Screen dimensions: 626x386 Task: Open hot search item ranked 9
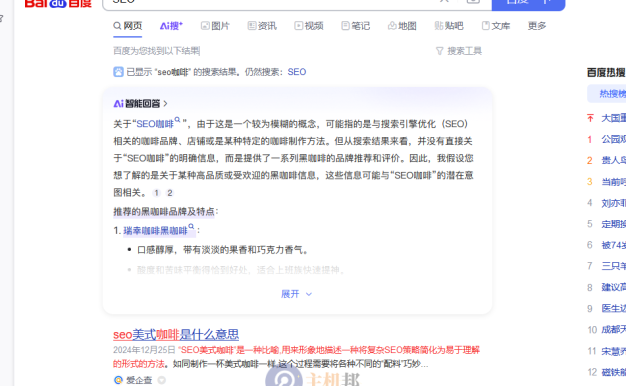[x=613, y=309]
